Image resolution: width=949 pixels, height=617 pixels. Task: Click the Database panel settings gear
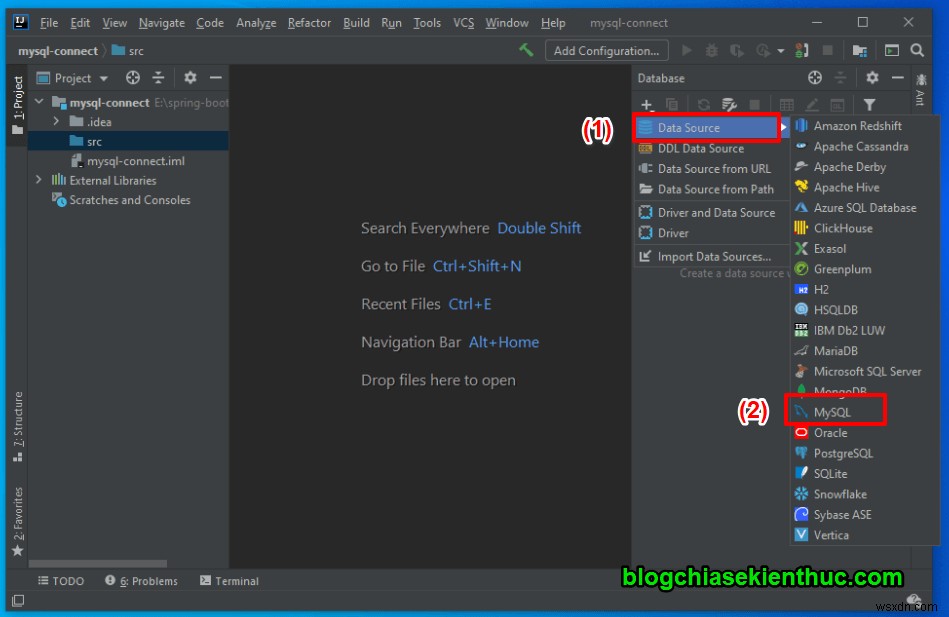872,78
